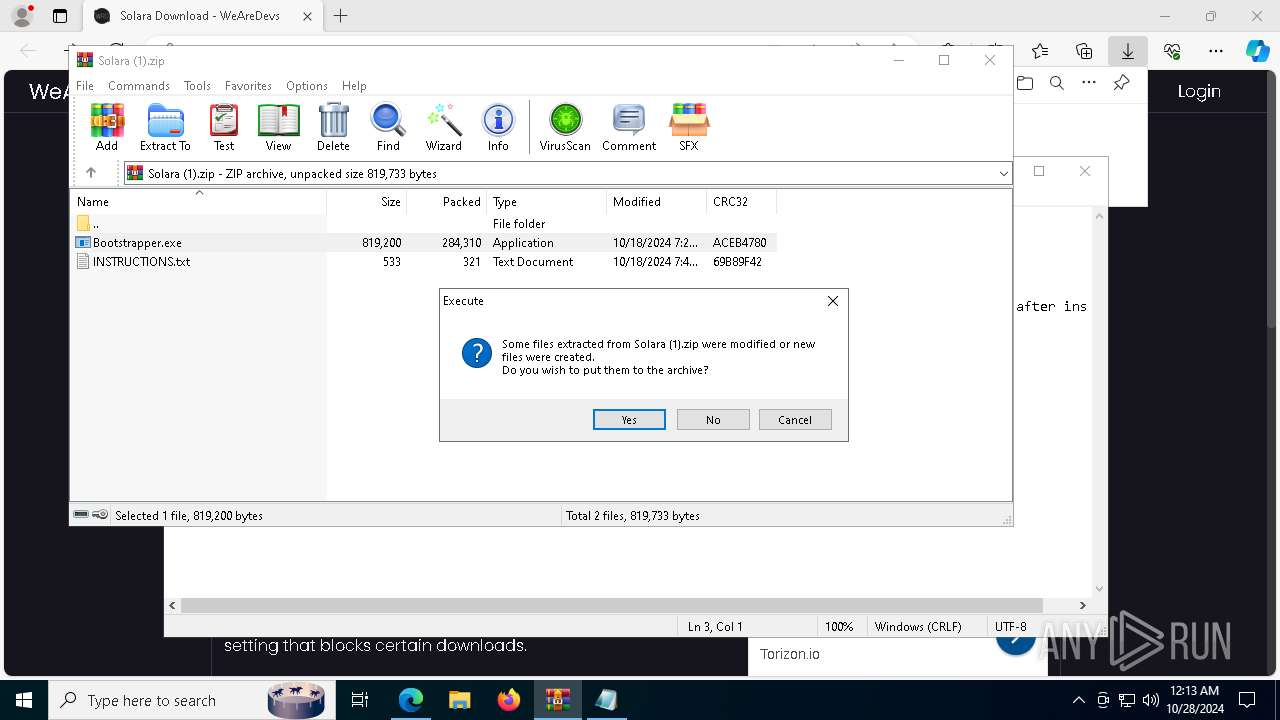
Task: Click the WinRAR taskbar icon
Action: point(557,700)
